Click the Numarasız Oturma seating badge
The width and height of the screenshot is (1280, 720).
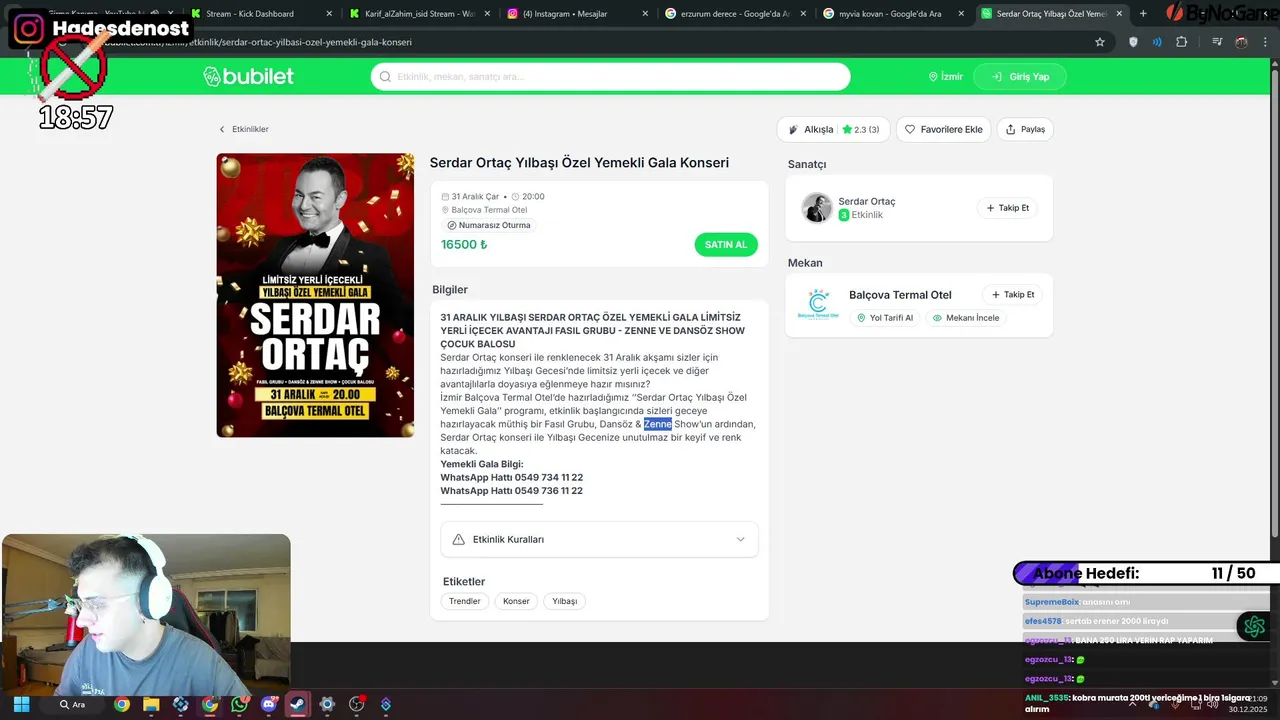tap(489, 225)
